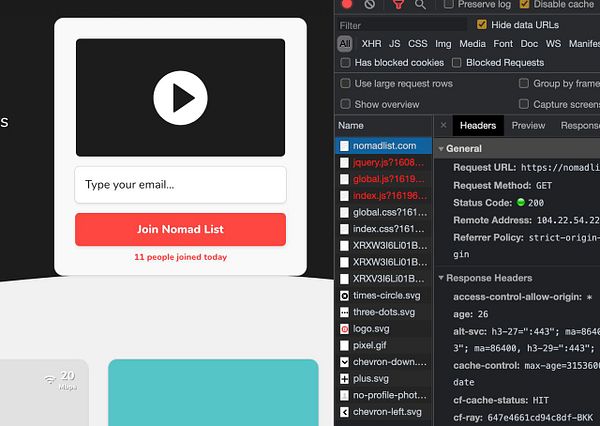
Task: Click the three-dots.svg thumbnail icon
Action: 344,312
